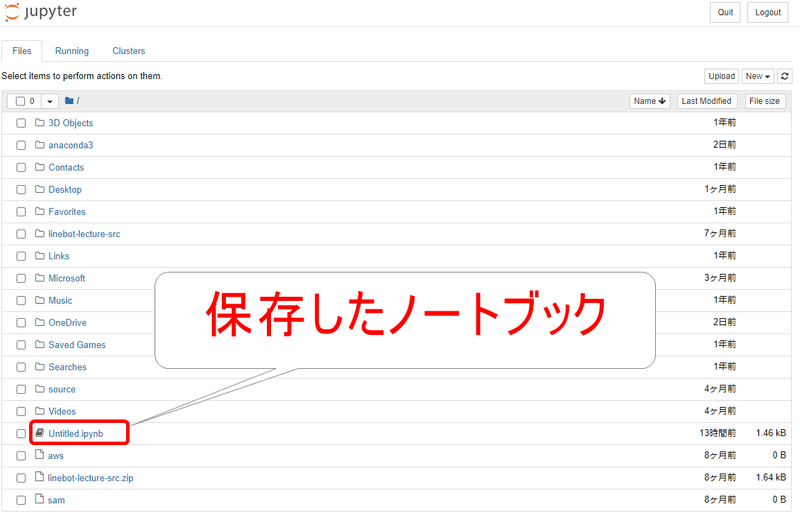Screen dimensions: 800x520
Task: Sort files by Name
Action: pos(649,101)
